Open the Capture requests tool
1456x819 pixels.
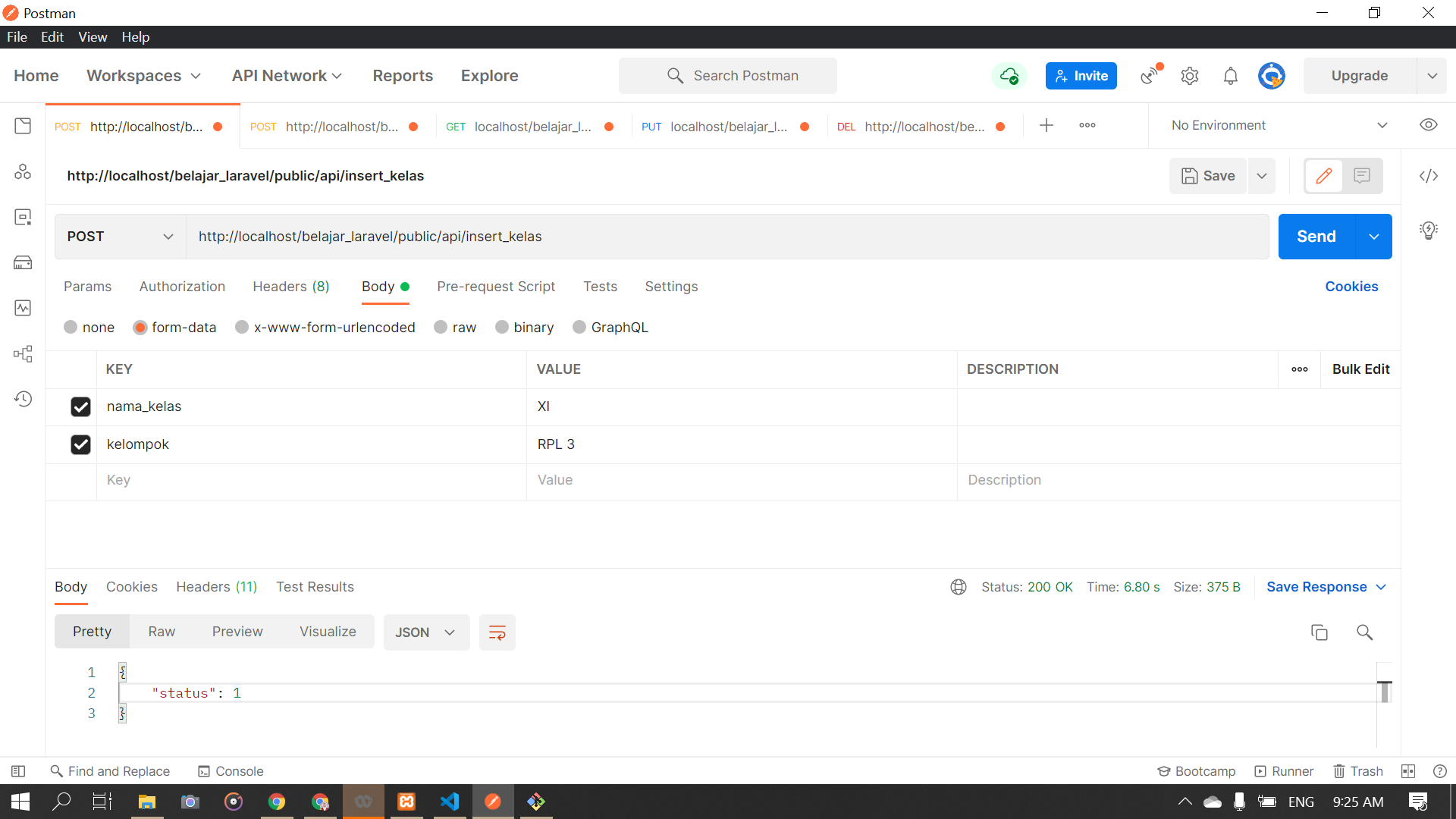pyautogui.click(x=1148, y=76)
